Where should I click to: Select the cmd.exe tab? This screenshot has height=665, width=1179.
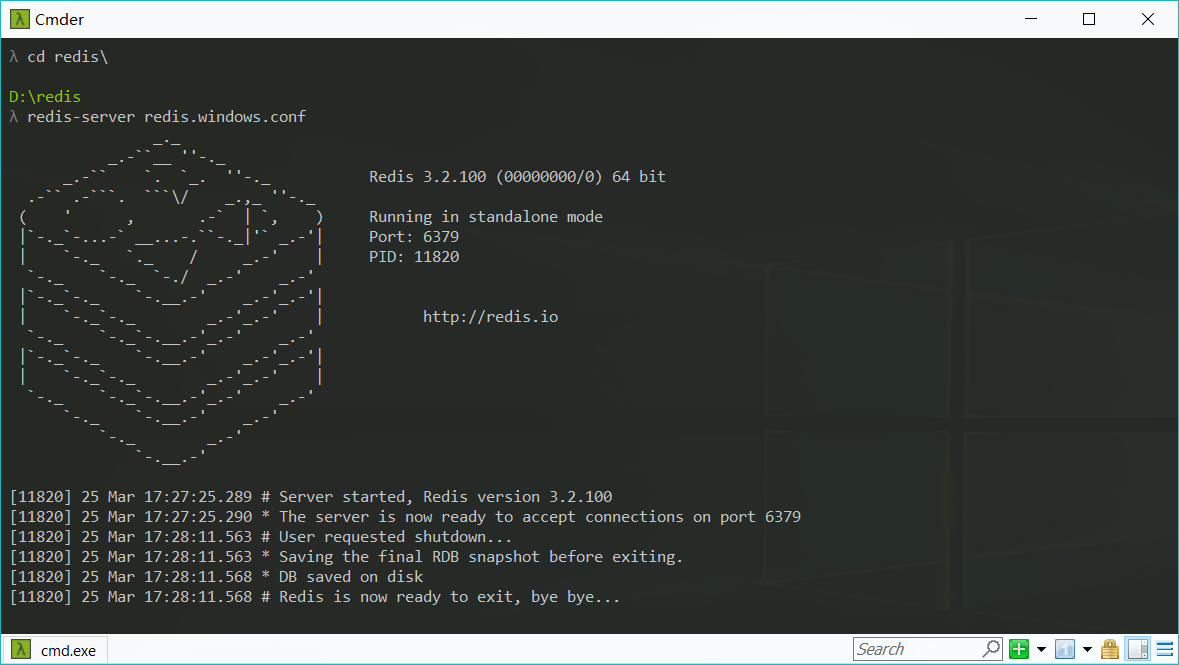(x=56, y=650)
